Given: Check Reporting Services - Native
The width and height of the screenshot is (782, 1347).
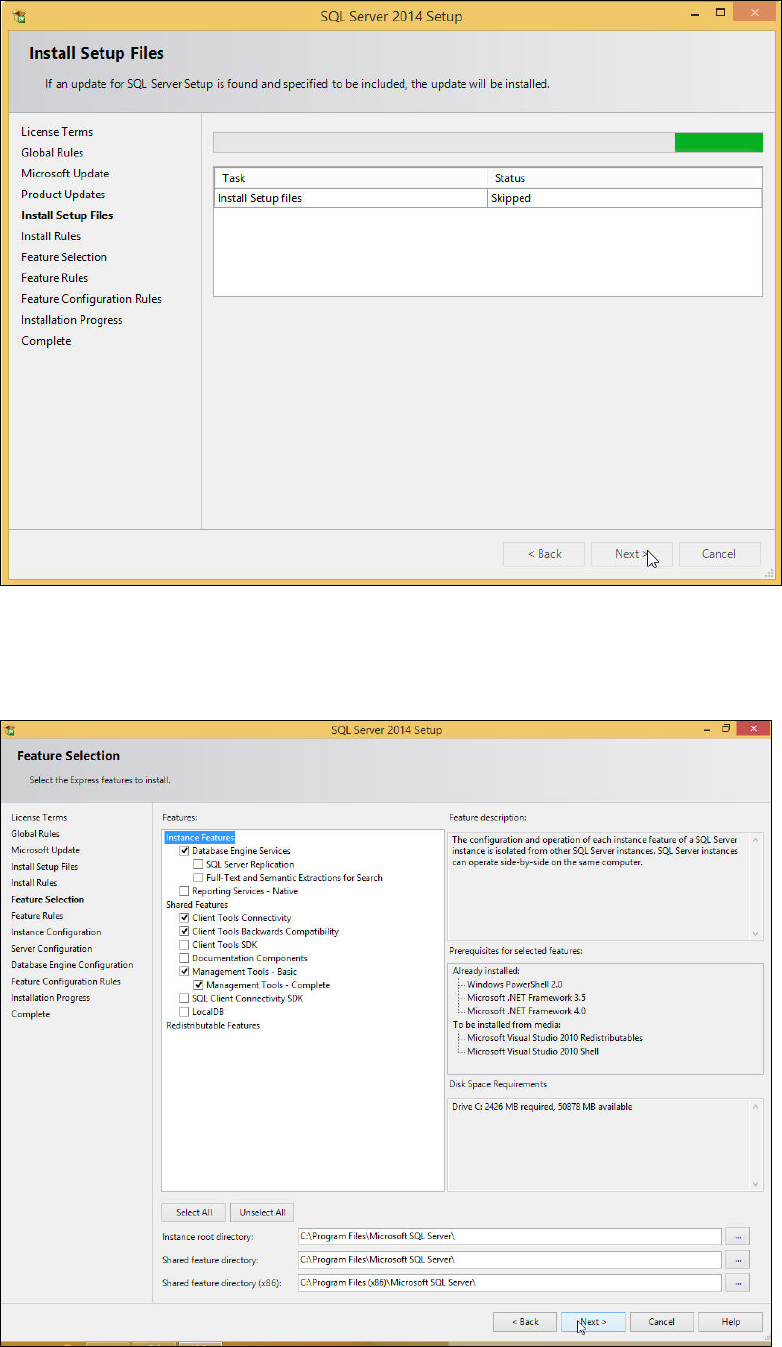Looking at the screenshot, I should click(184, 891).
